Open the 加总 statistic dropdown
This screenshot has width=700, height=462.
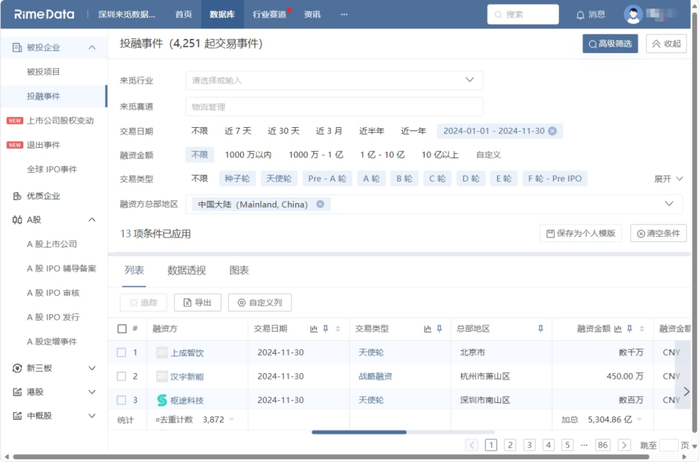(x=639, y=420)
